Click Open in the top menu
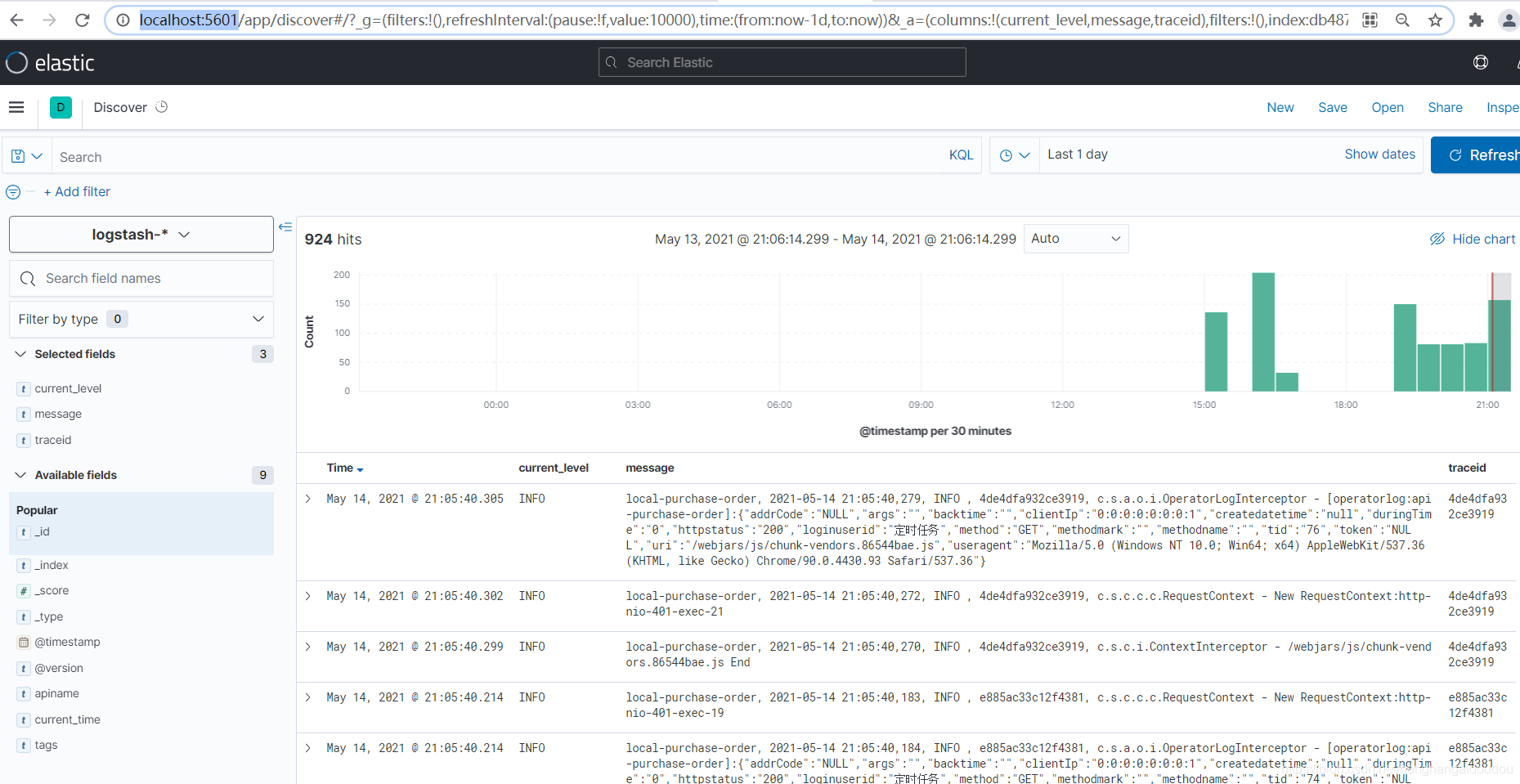The width and height of the screenshot is (1520, 784). point(1388,107)
